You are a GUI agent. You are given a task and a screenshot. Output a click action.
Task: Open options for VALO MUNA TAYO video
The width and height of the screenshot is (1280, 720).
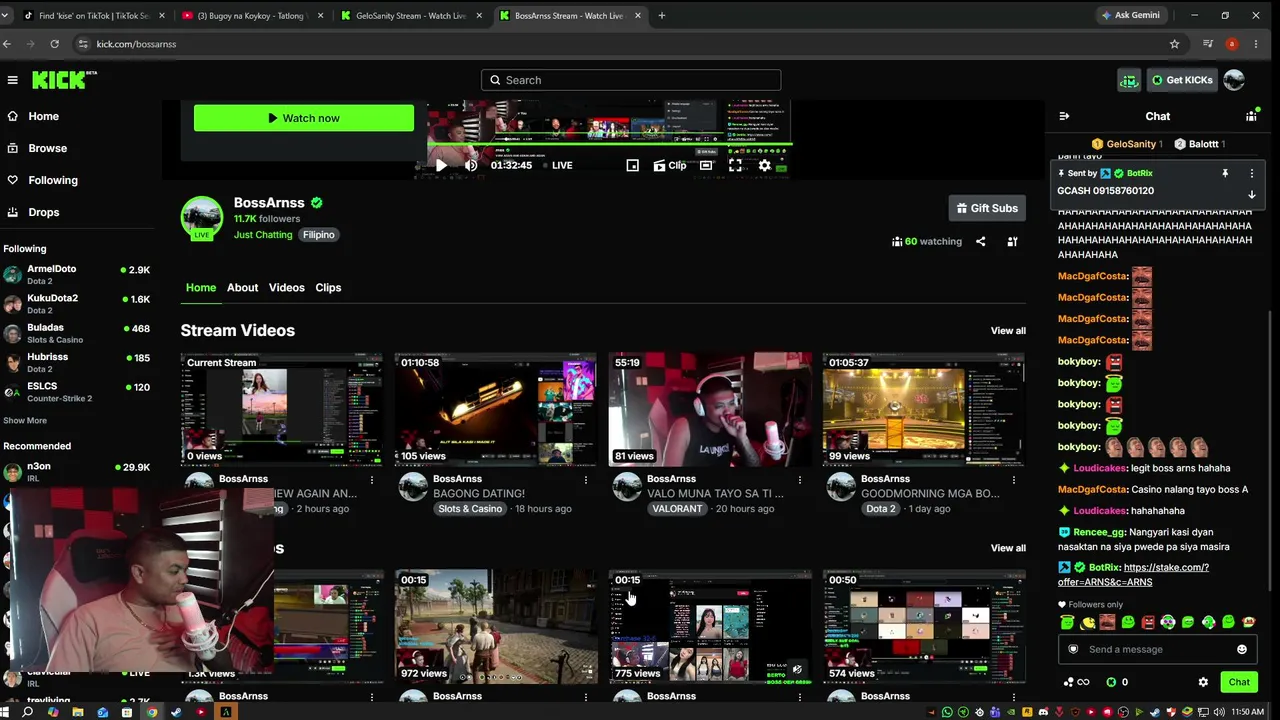tap(800, 480)
